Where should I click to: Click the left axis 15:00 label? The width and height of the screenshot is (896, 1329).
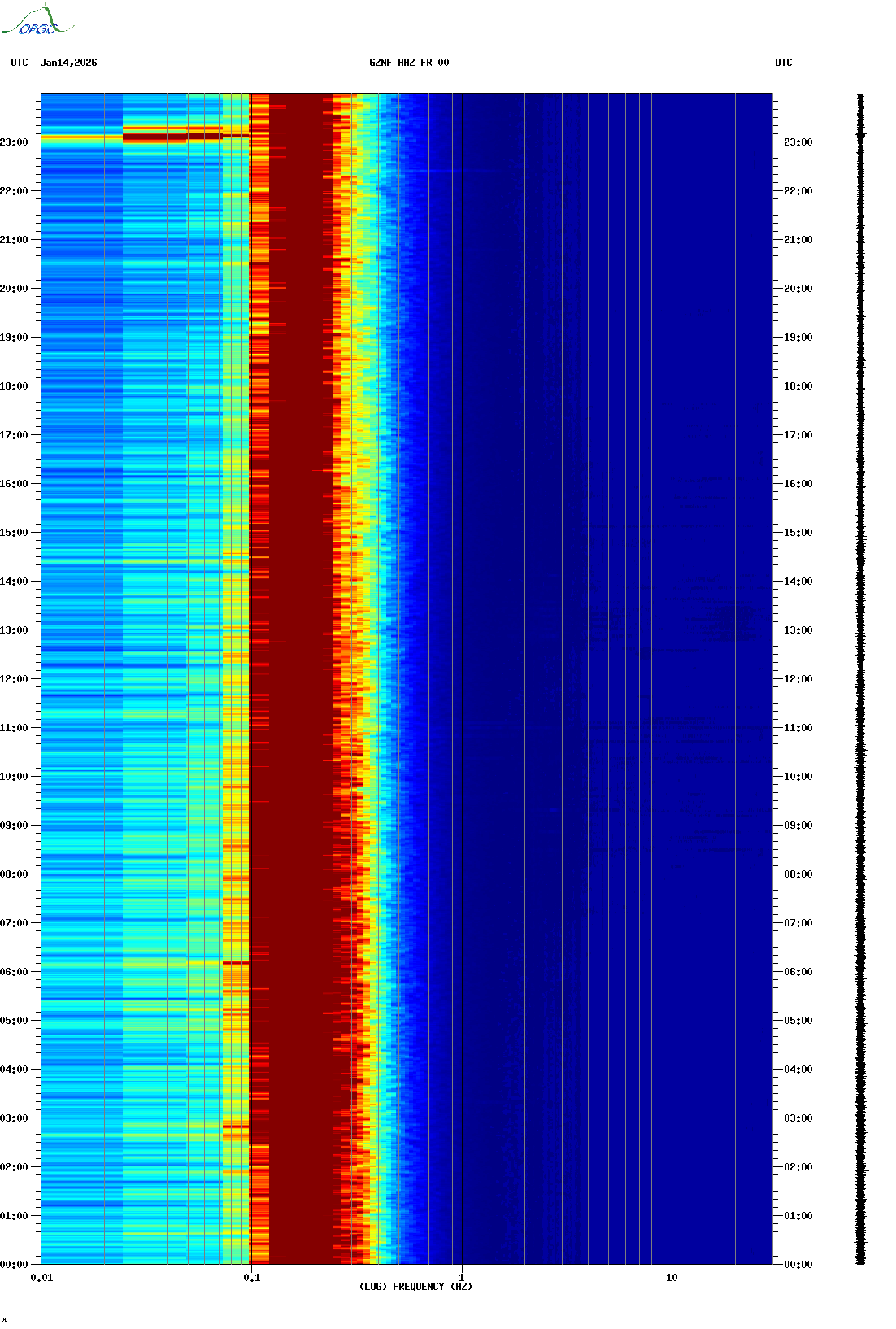[14, 533]
